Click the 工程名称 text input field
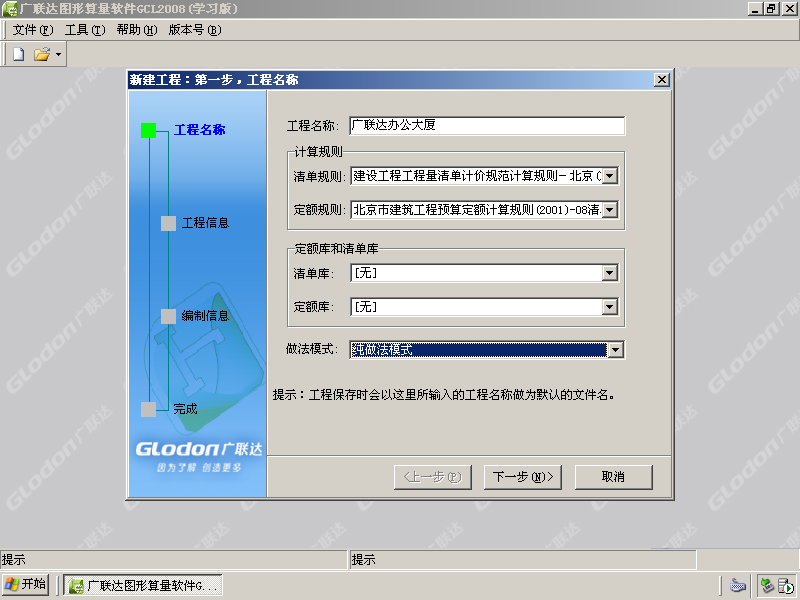Screen dimensions: 800x600 [487, 126]
